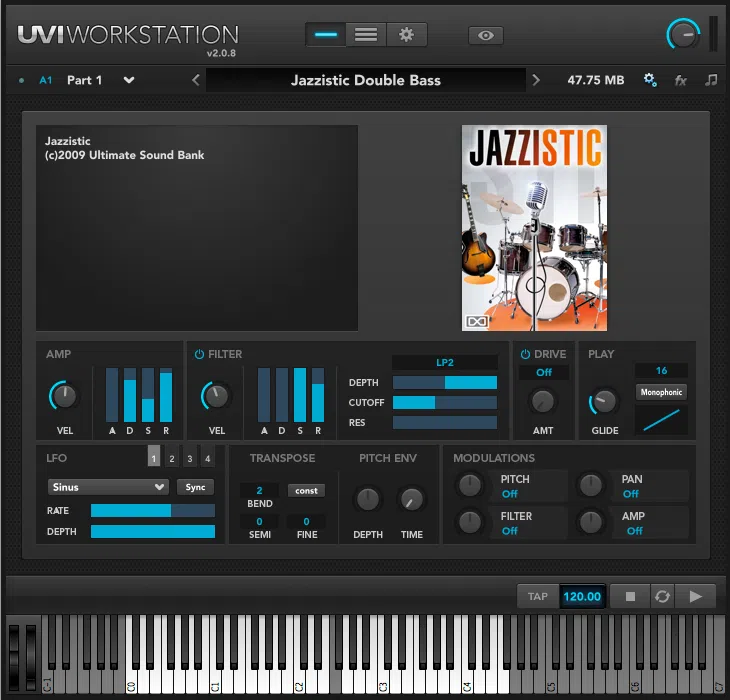This screenshot has height=700, width=730.
Task: Adjust the filter DEPTH slider
Action: [x=445, y=383]
